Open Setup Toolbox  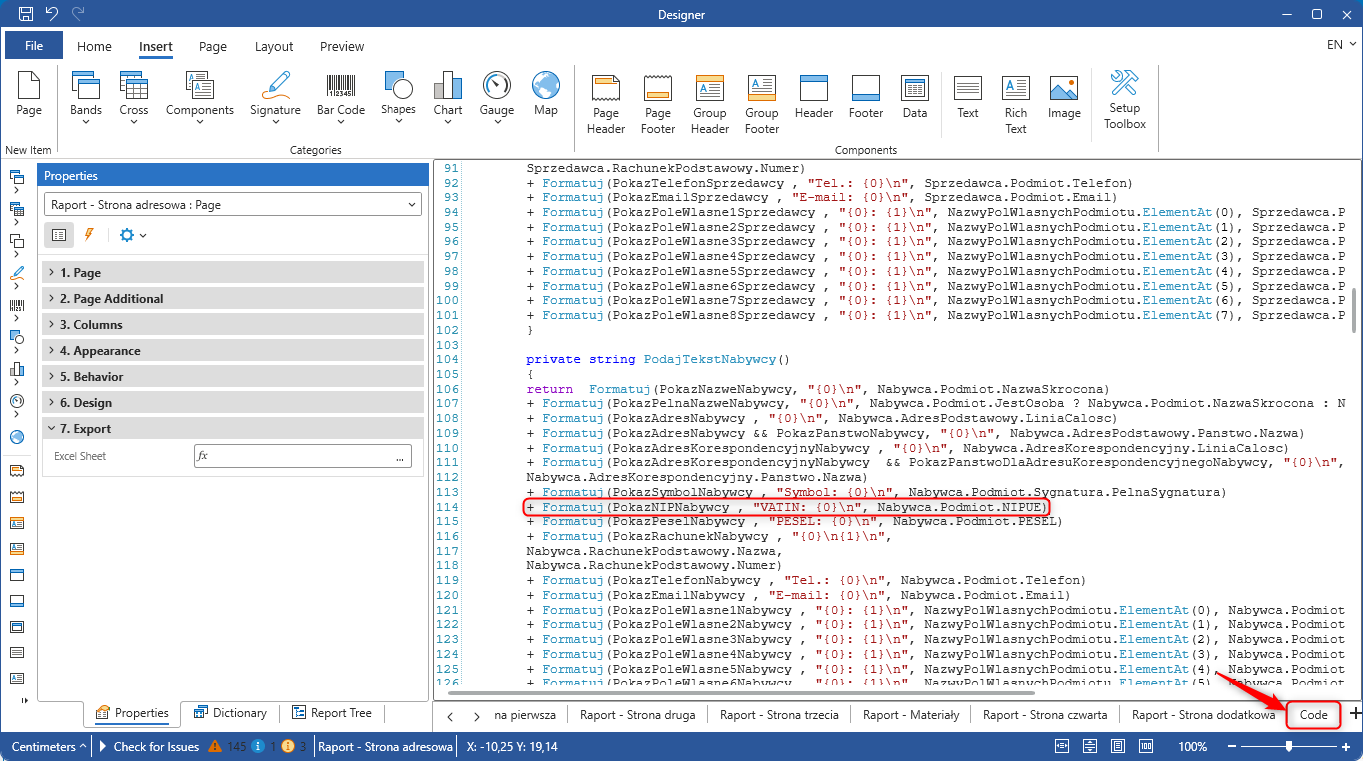1124,99
